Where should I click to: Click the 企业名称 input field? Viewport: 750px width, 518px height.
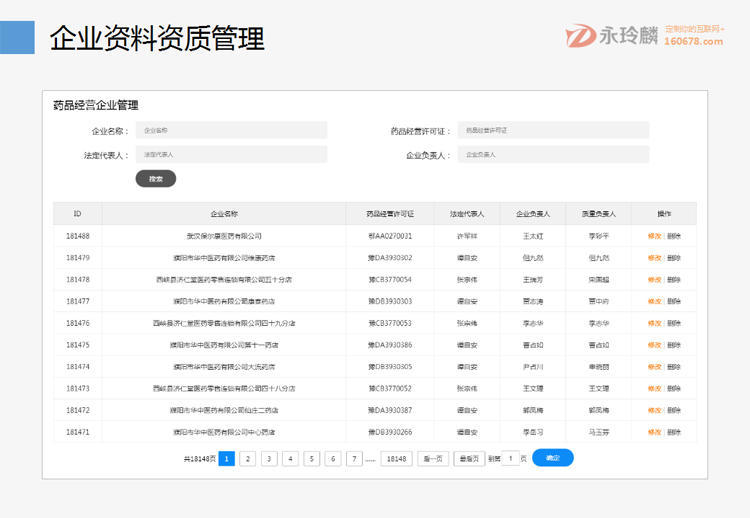pyautogui.click(x=230, y=130)
